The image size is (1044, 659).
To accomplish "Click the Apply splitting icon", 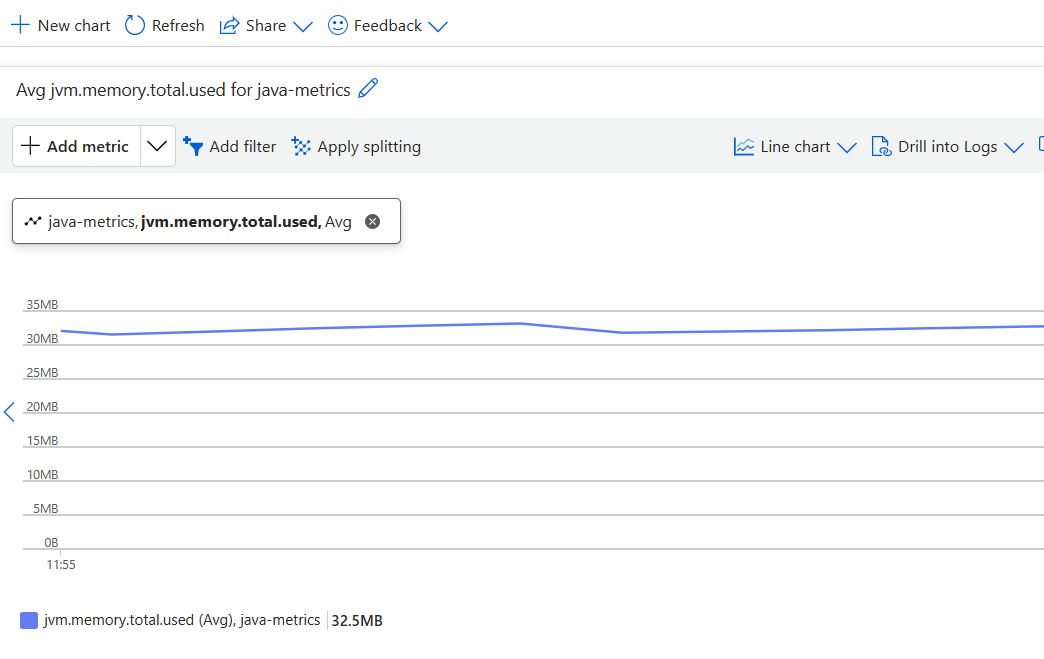I will (301, 147).
